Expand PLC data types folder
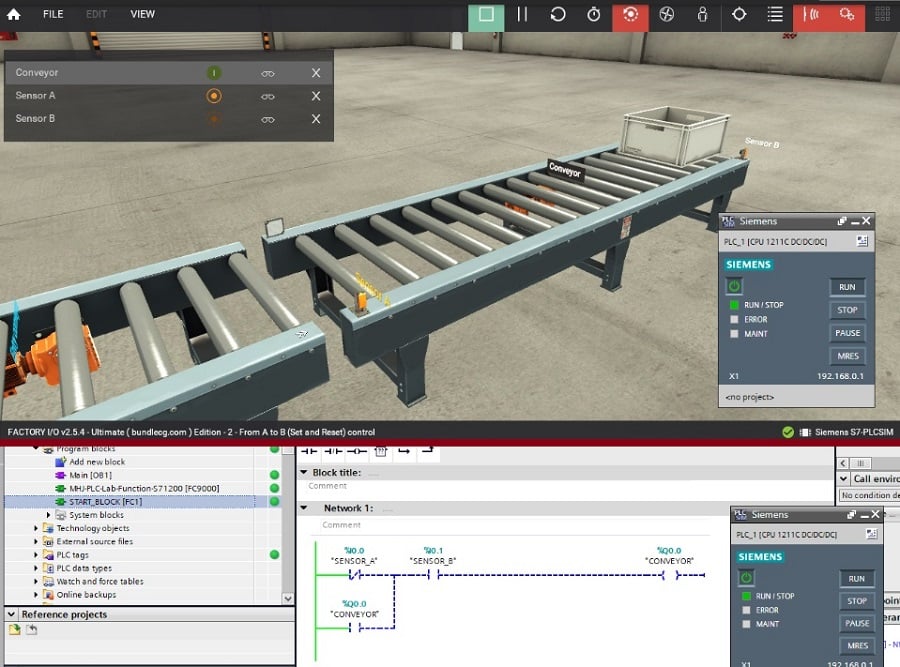 36,568
